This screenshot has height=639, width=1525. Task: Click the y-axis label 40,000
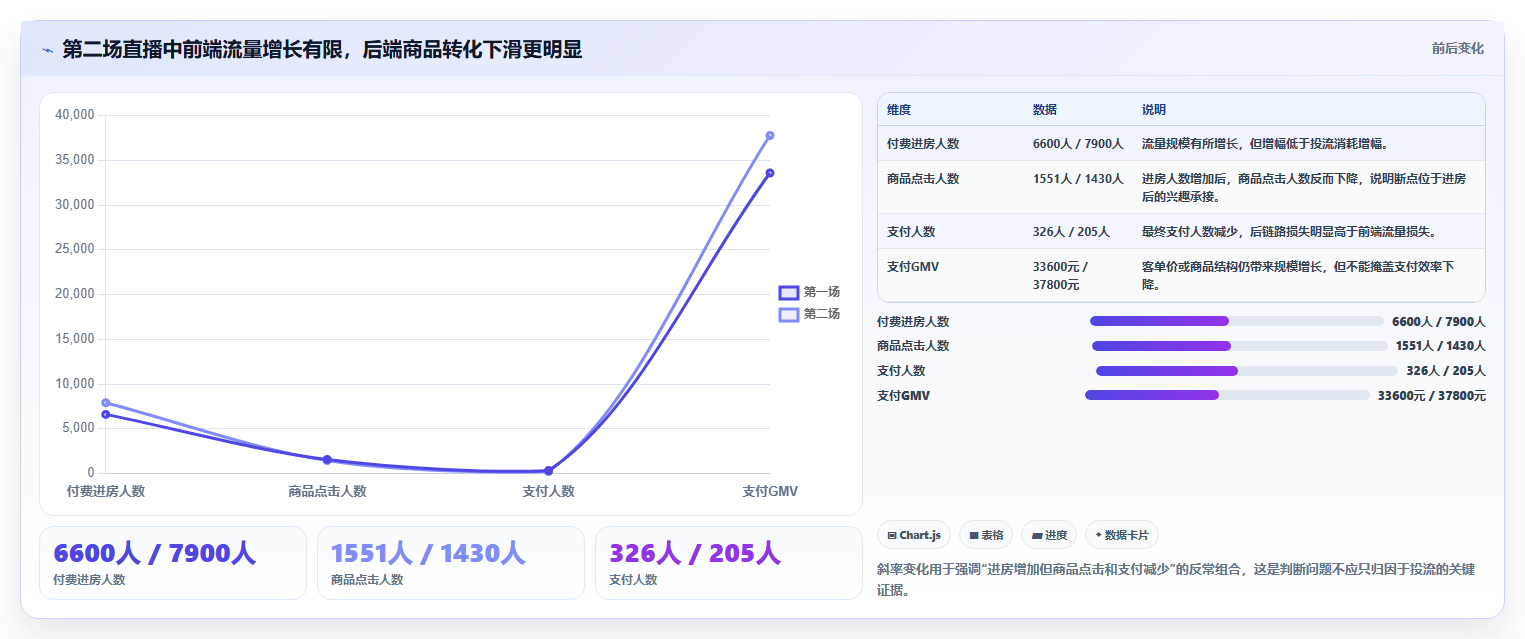tap(74, 115)
